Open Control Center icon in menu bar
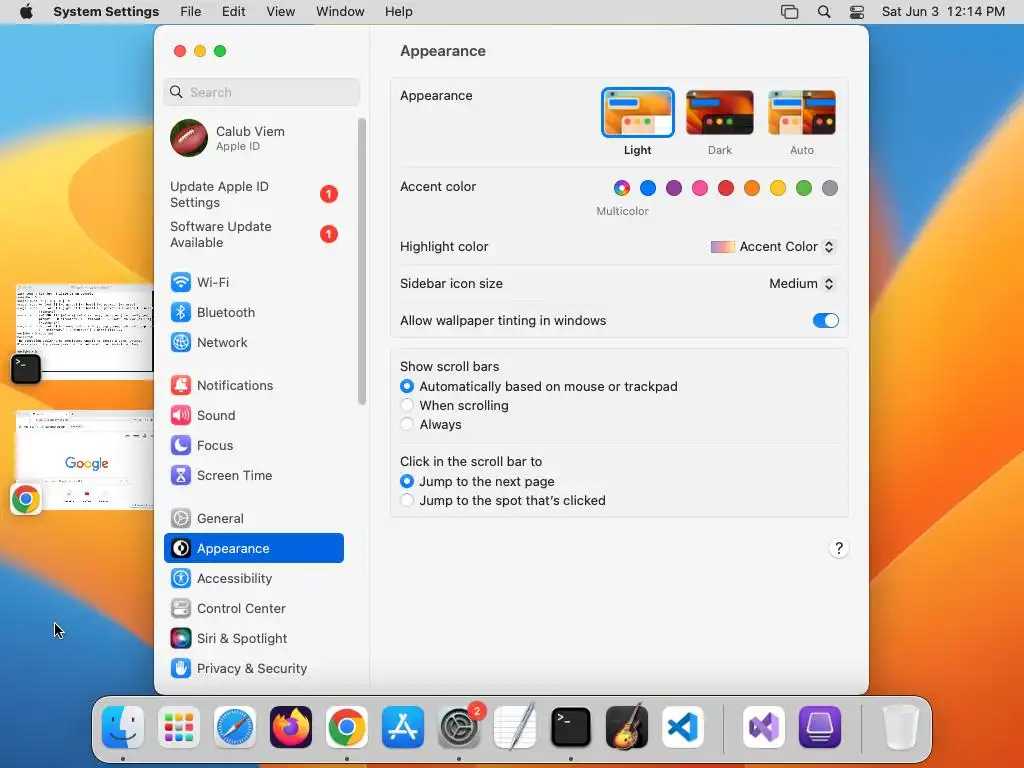This screenshot has width=1024, height=768. tap(857, 12)
